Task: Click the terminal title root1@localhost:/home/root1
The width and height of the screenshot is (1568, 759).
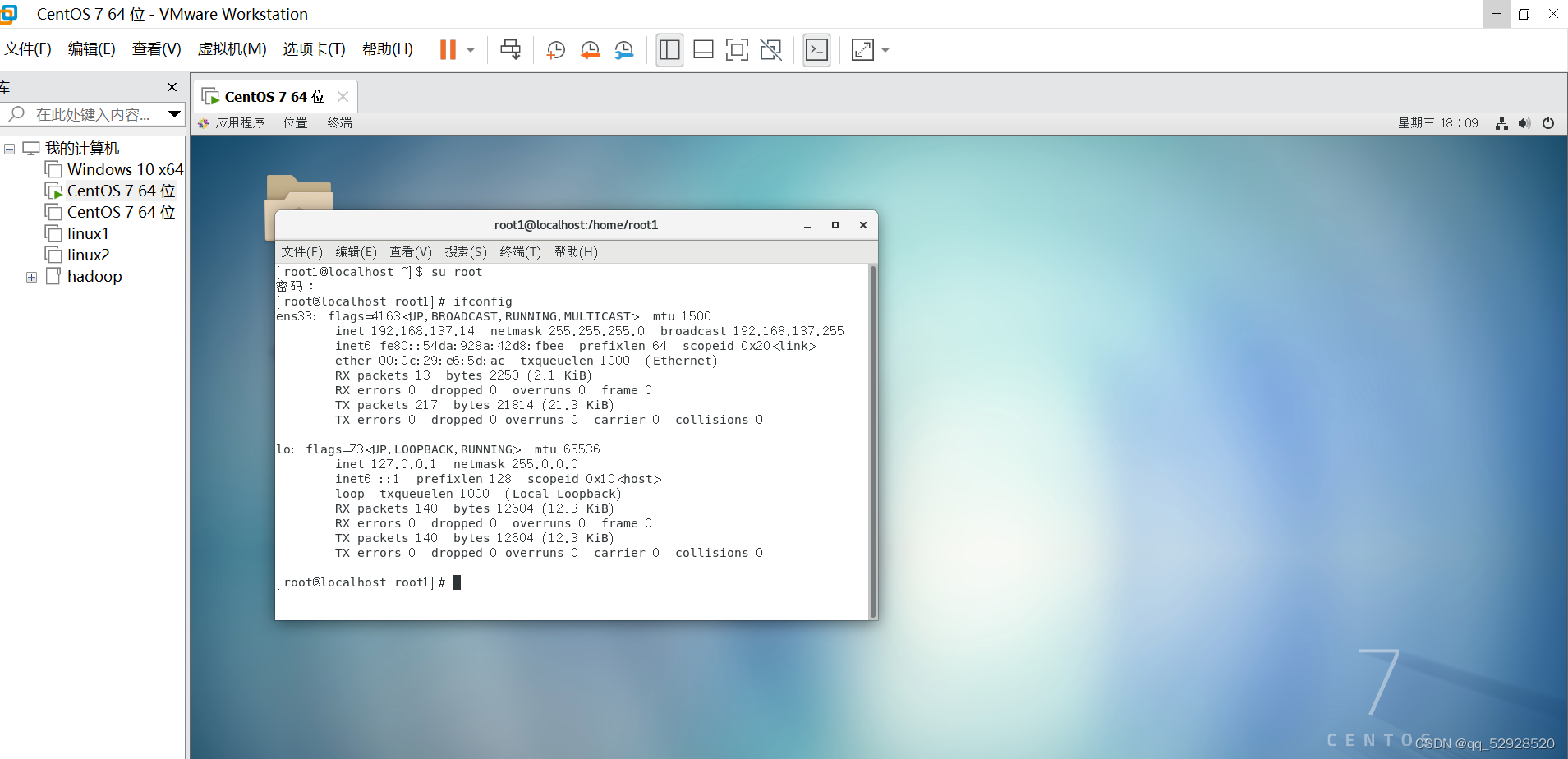Action: coord(576,225)
